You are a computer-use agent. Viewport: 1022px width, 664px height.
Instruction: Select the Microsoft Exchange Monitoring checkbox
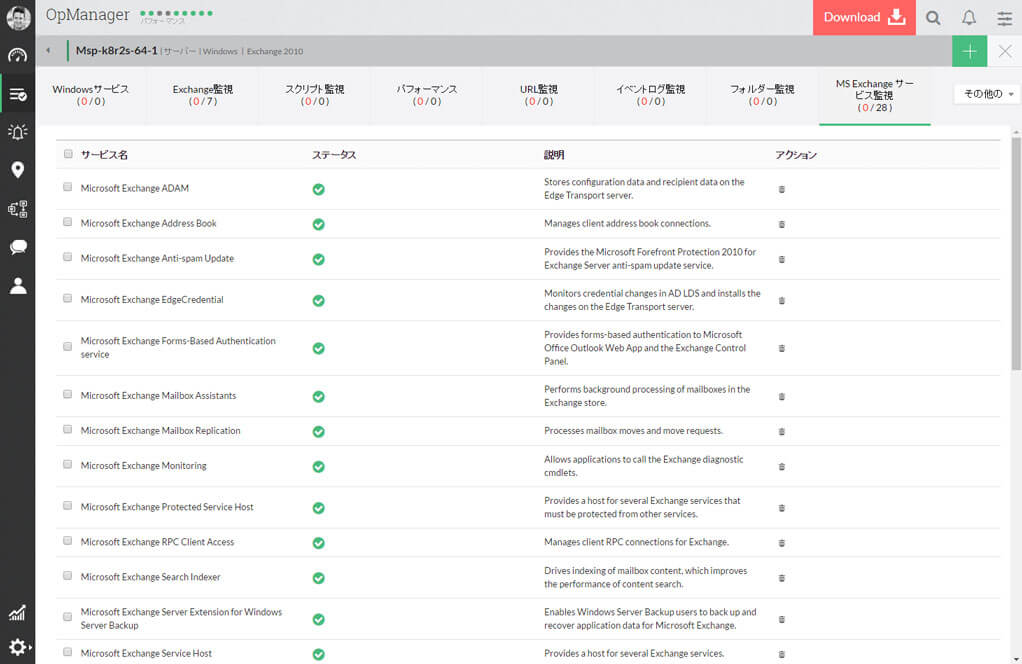click(68, 464)
